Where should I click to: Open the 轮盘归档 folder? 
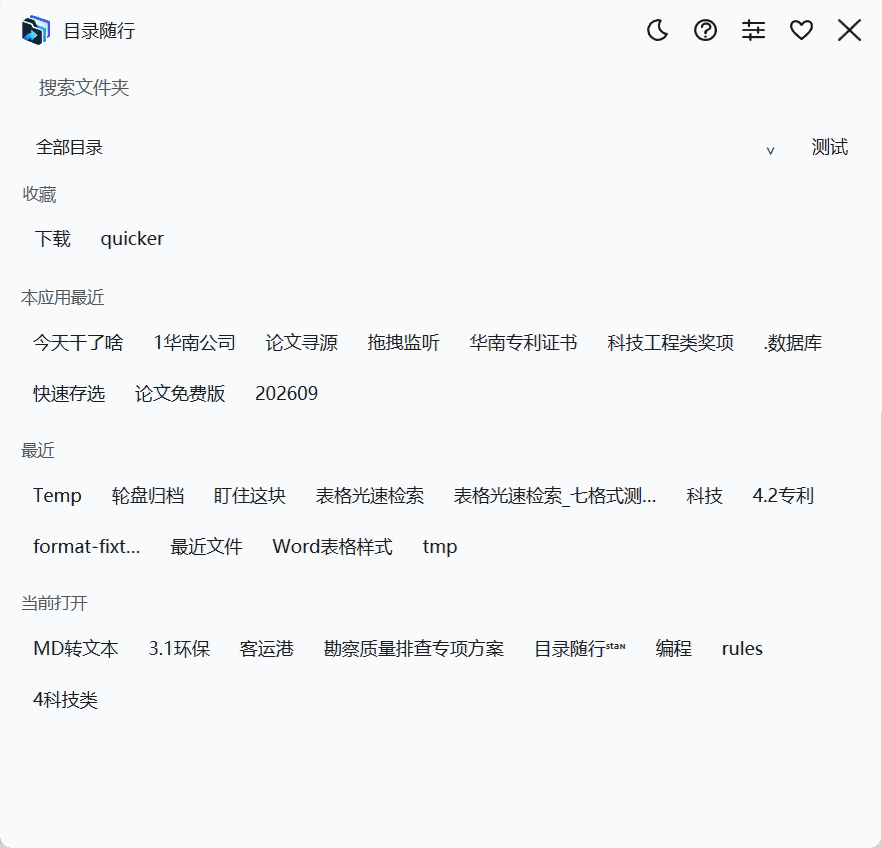pyautogui.click(x=147, y=496)
